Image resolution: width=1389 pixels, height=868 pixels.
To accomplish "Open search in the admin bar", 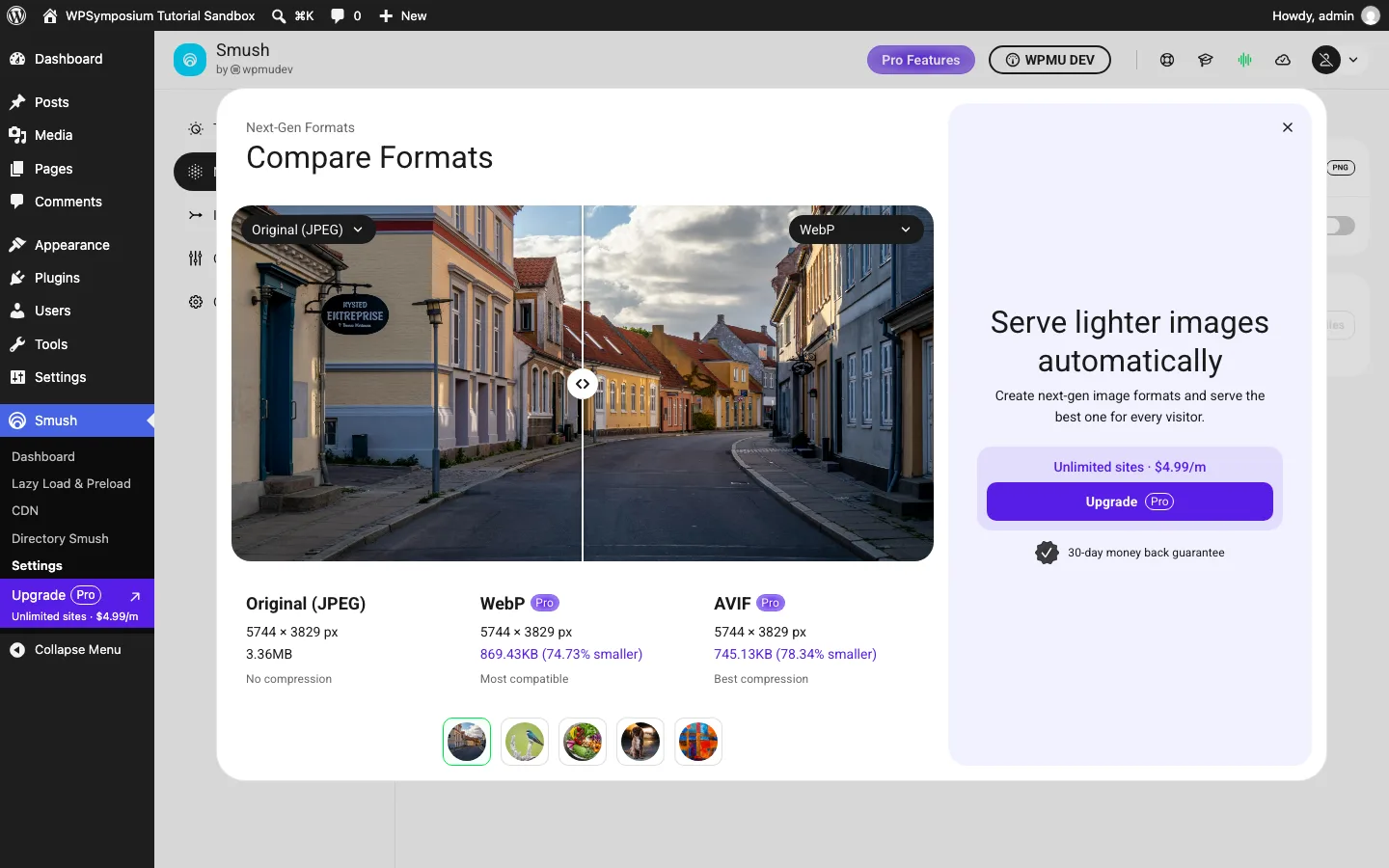I will tap(293, 15).
